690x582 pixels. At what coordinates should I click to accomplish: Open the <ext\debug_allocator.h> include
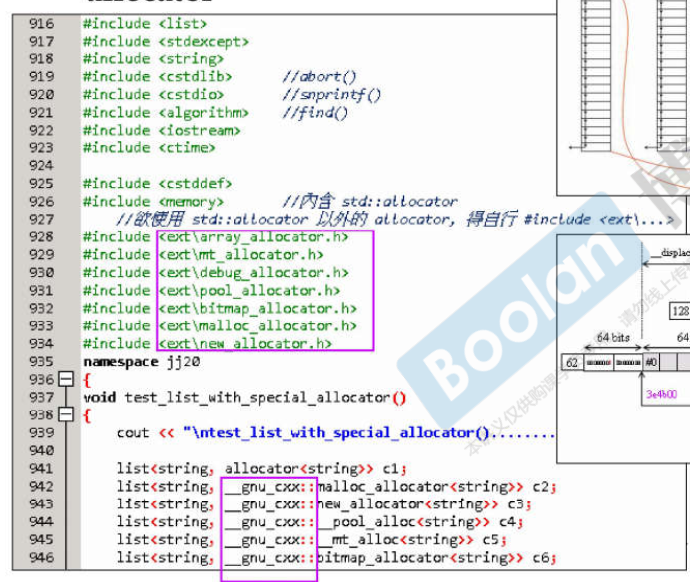[253, 273]
